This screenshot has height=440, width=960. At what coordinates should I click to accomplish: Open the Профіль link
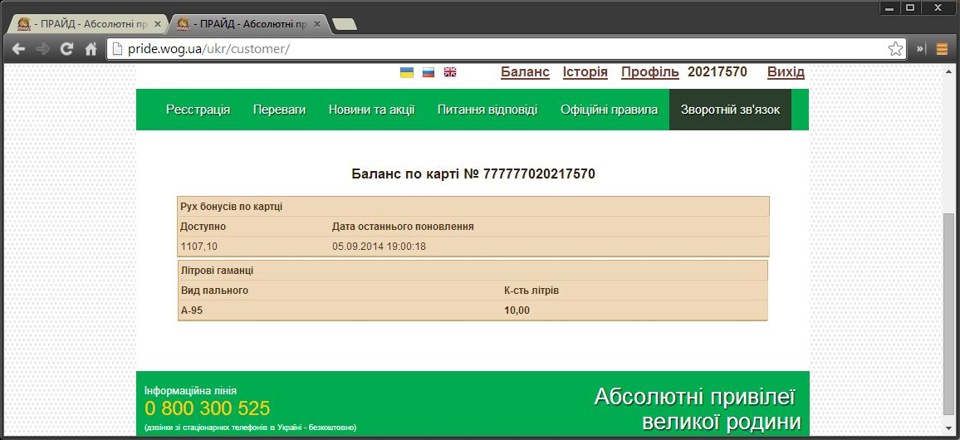click(650, 72)
